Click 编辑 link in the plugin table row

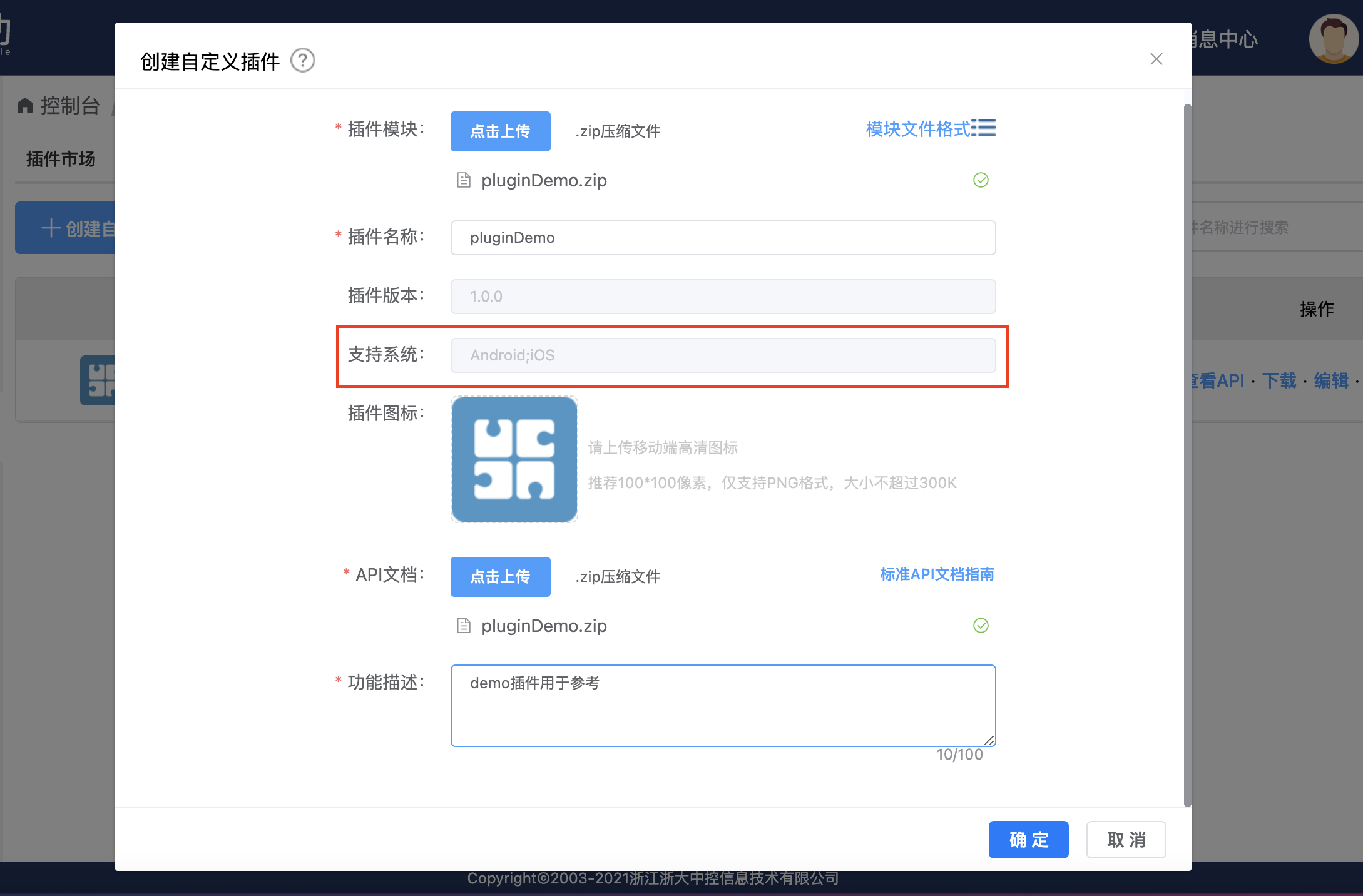click(1331, 380)
